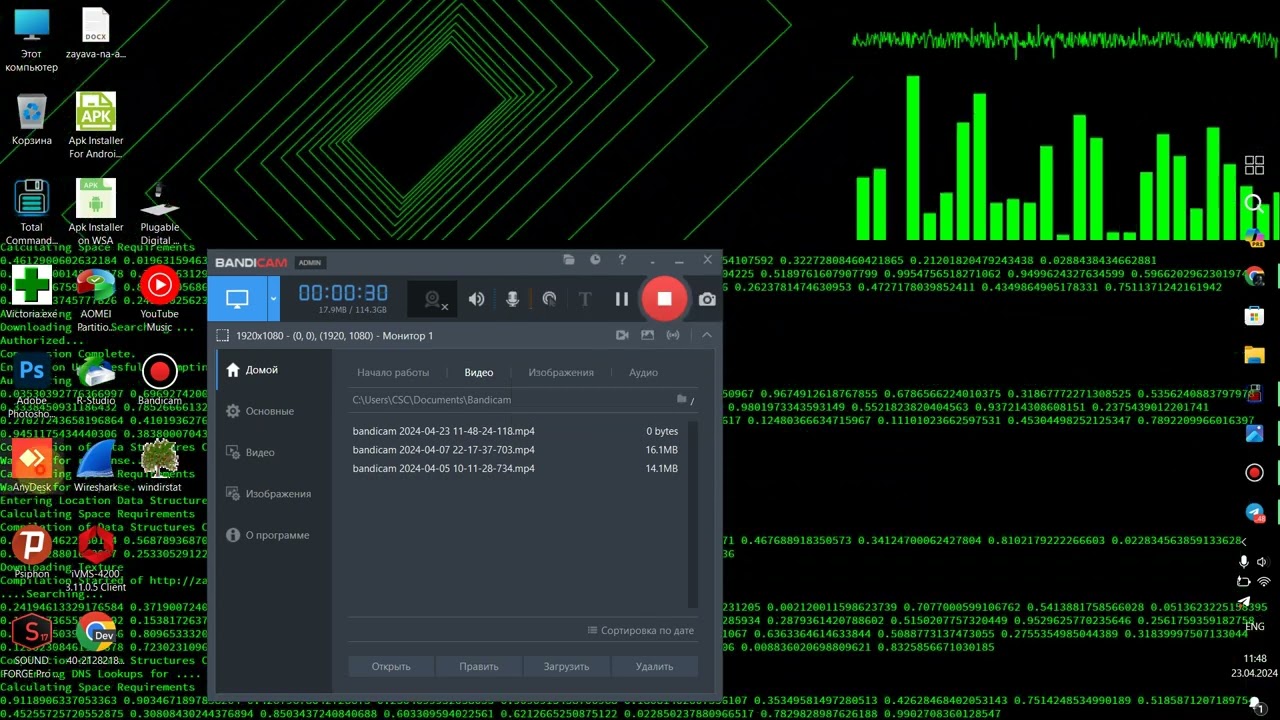Screen dimensions: 1280x720
Task: Open output folder icon in title bar
Action: (569, 260)
